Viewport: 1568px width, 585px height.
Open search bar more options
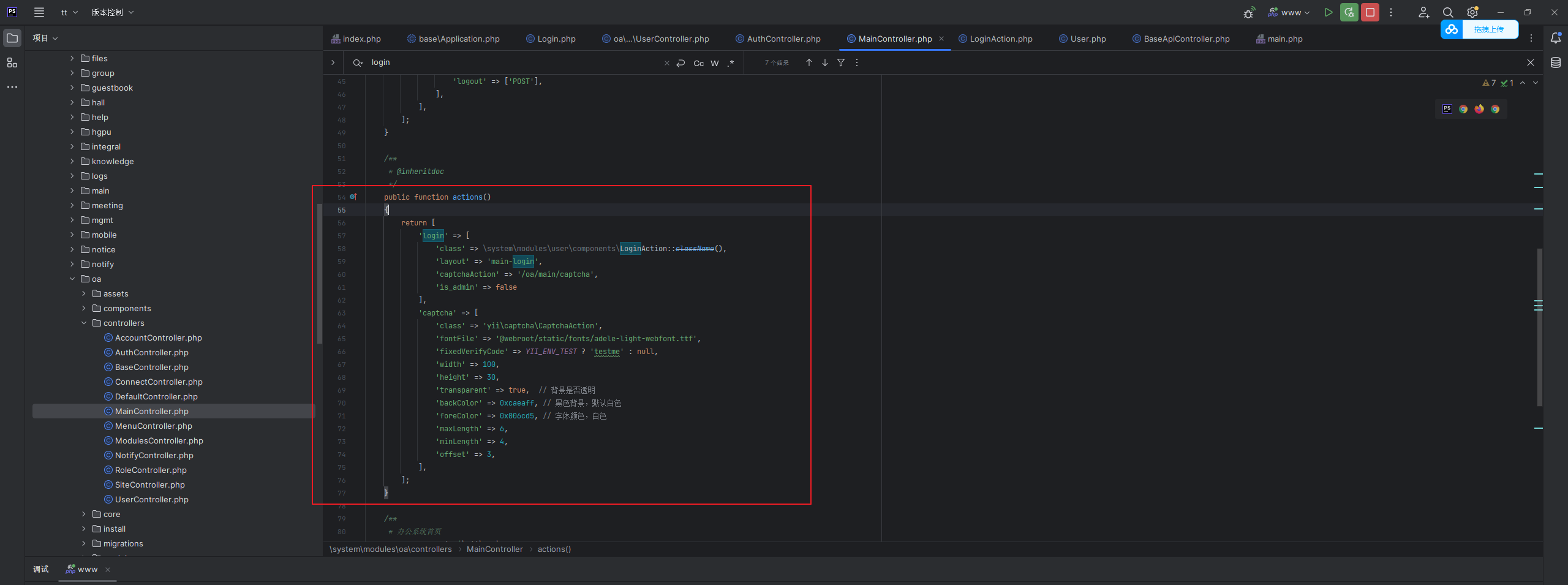pyautogui.click(x=857, y=62)
